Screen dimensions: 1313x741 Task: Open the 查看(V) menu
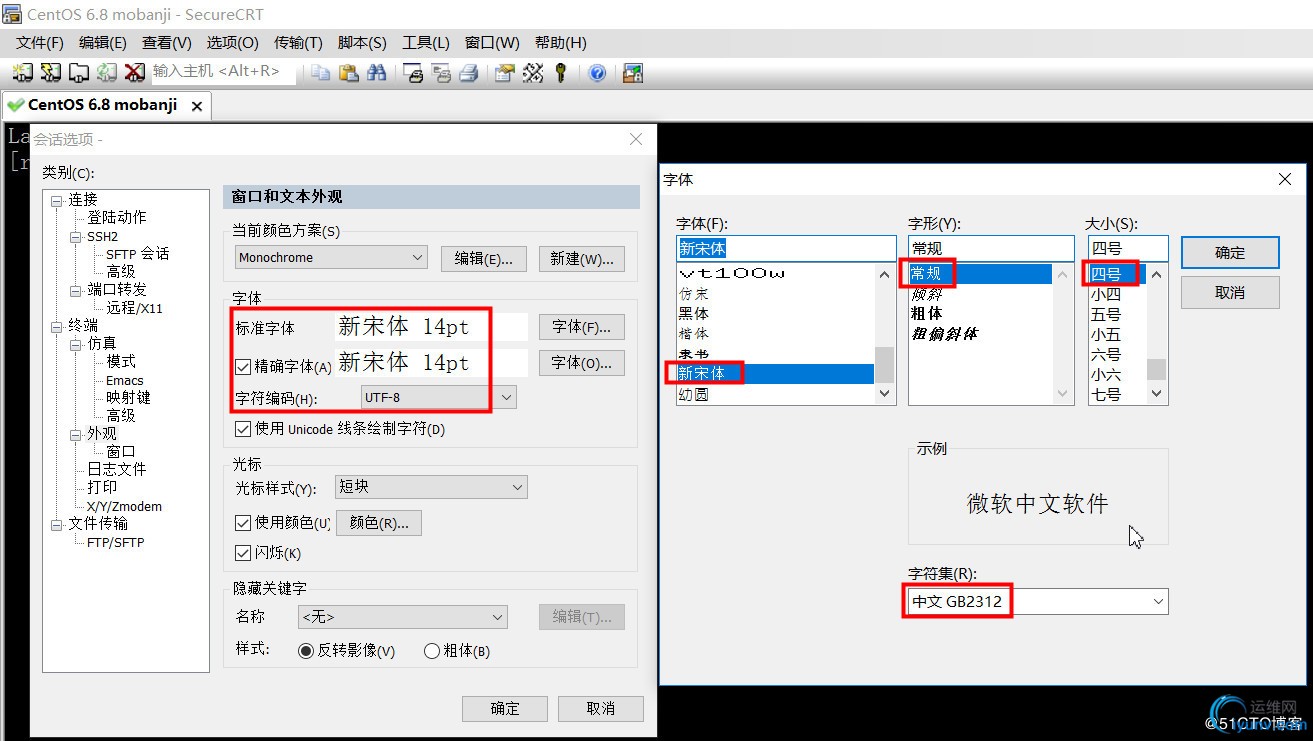(167, 43)
